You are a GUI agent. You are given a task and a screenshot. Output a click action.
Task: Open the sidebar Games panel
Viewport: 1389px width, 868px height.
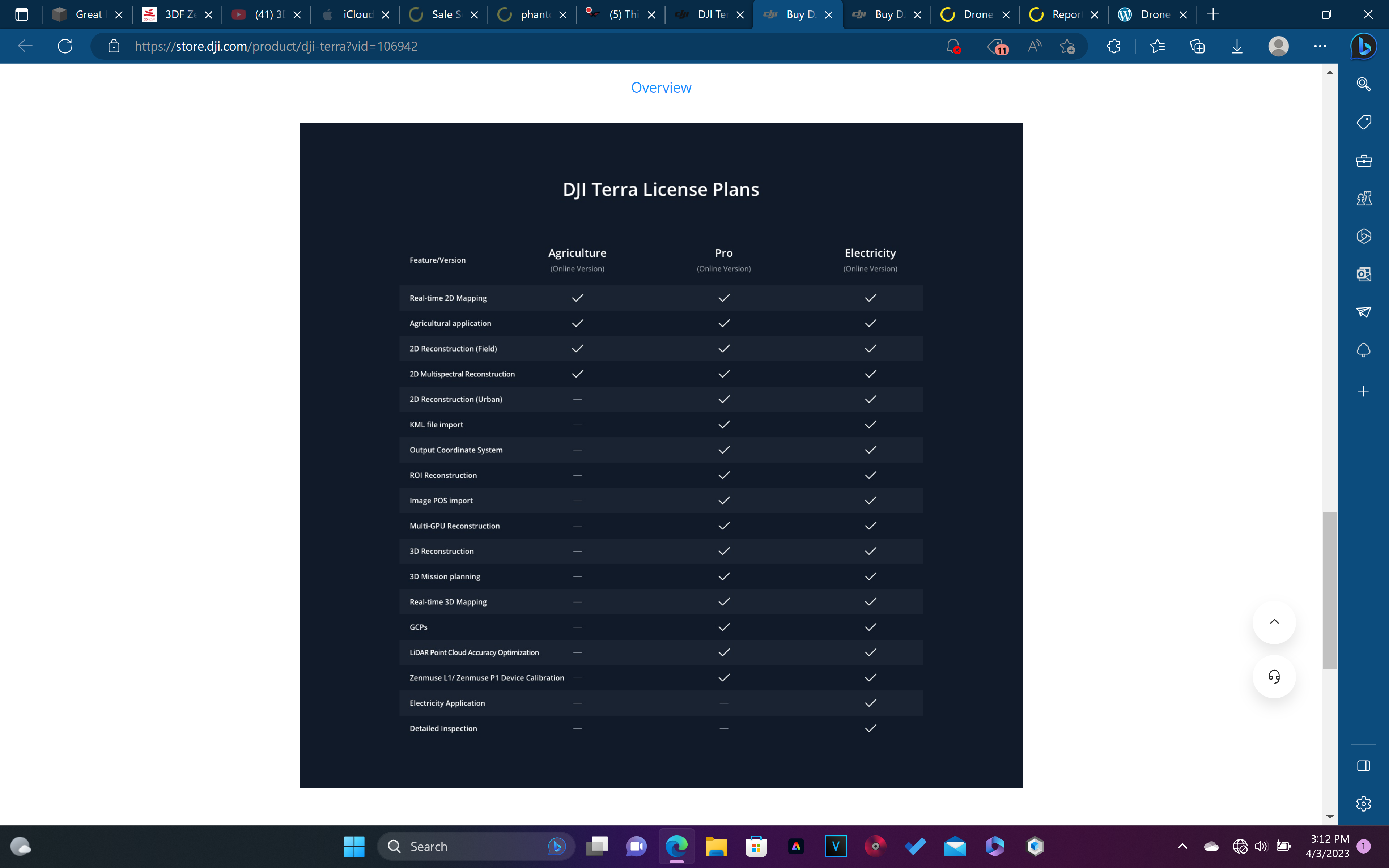pos(1364,199)
